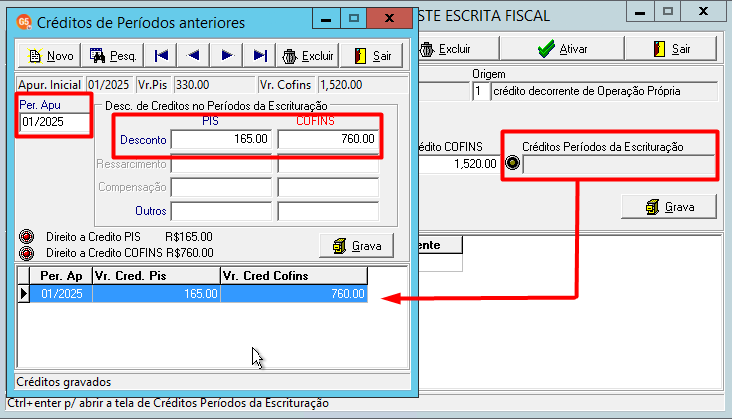
Task: Click the Compensação PIS field
Action: 221,187
